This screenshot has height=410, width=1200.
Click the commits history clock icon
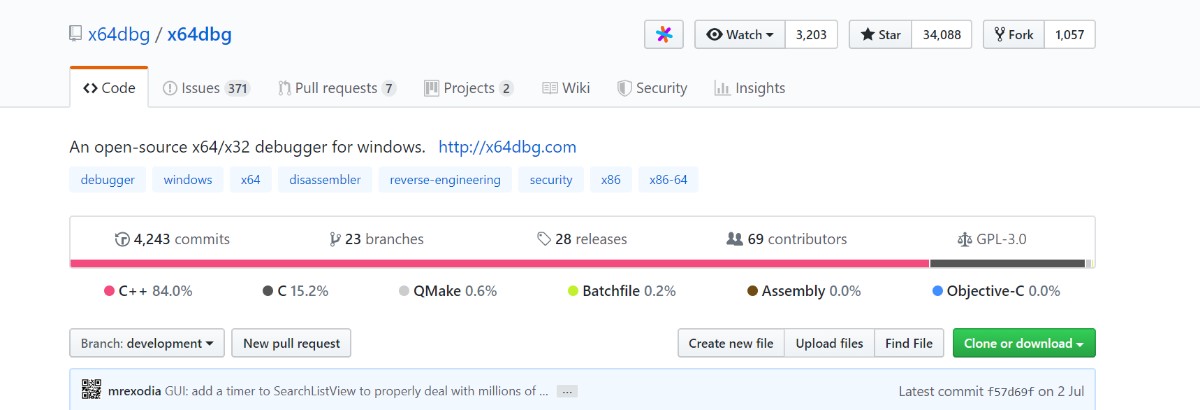(x=123, y=239)
